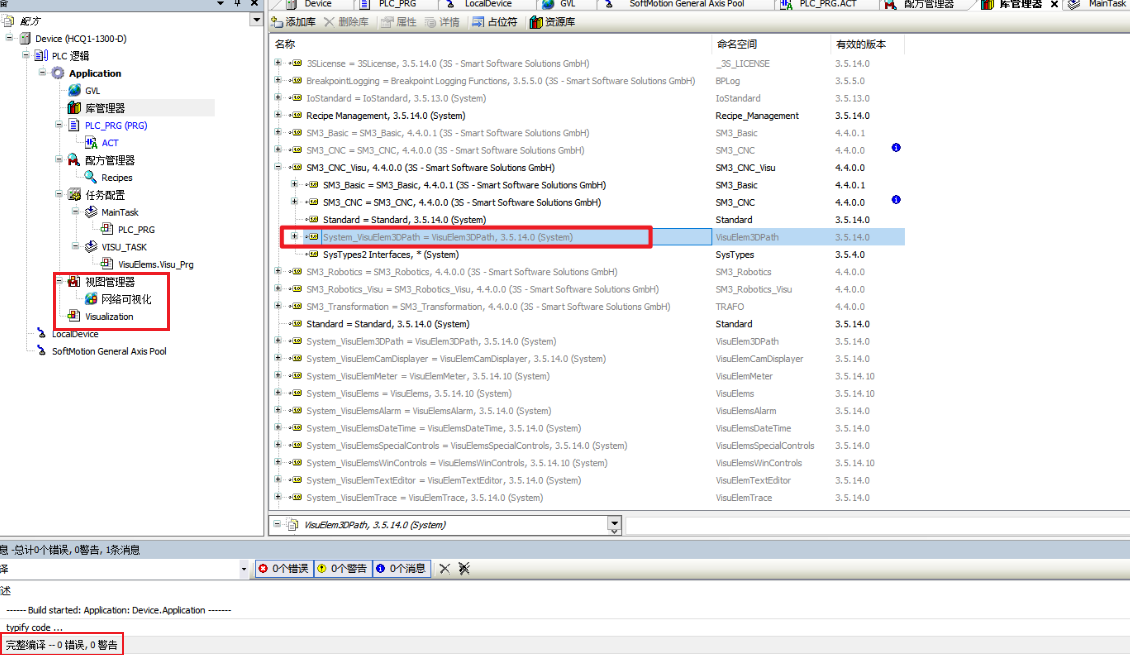
Task: Toggle the messages filter (0个消息)
Action: [401, 569]
